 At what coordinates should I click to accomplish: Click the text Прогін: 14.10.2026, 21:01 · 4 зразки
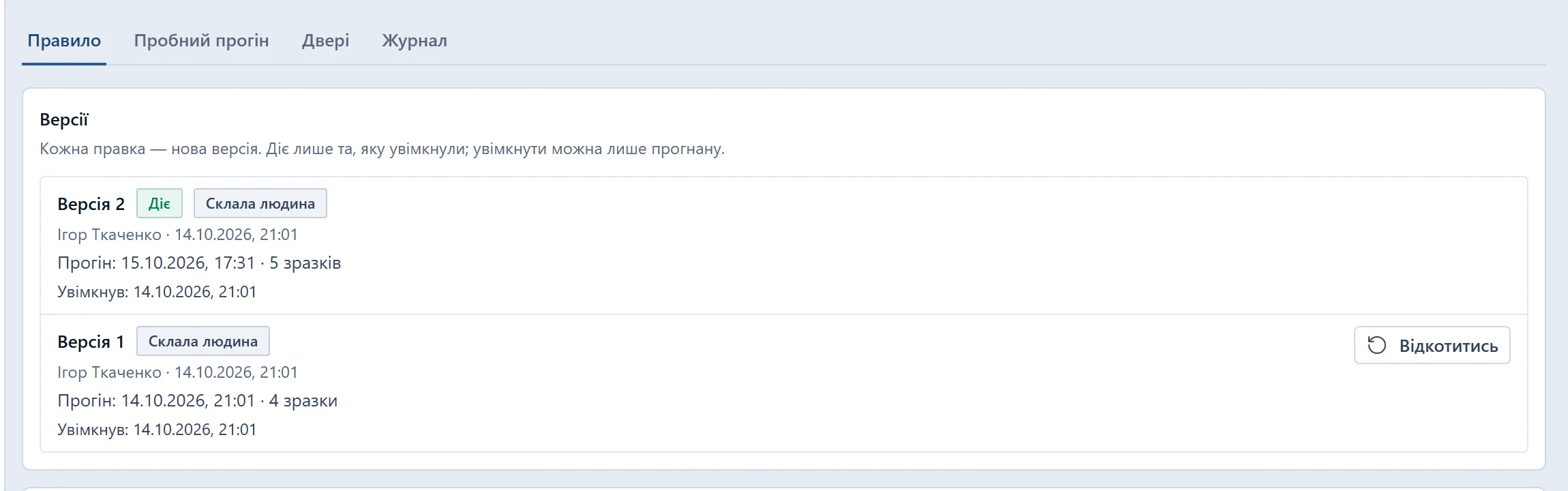[197, 400]
